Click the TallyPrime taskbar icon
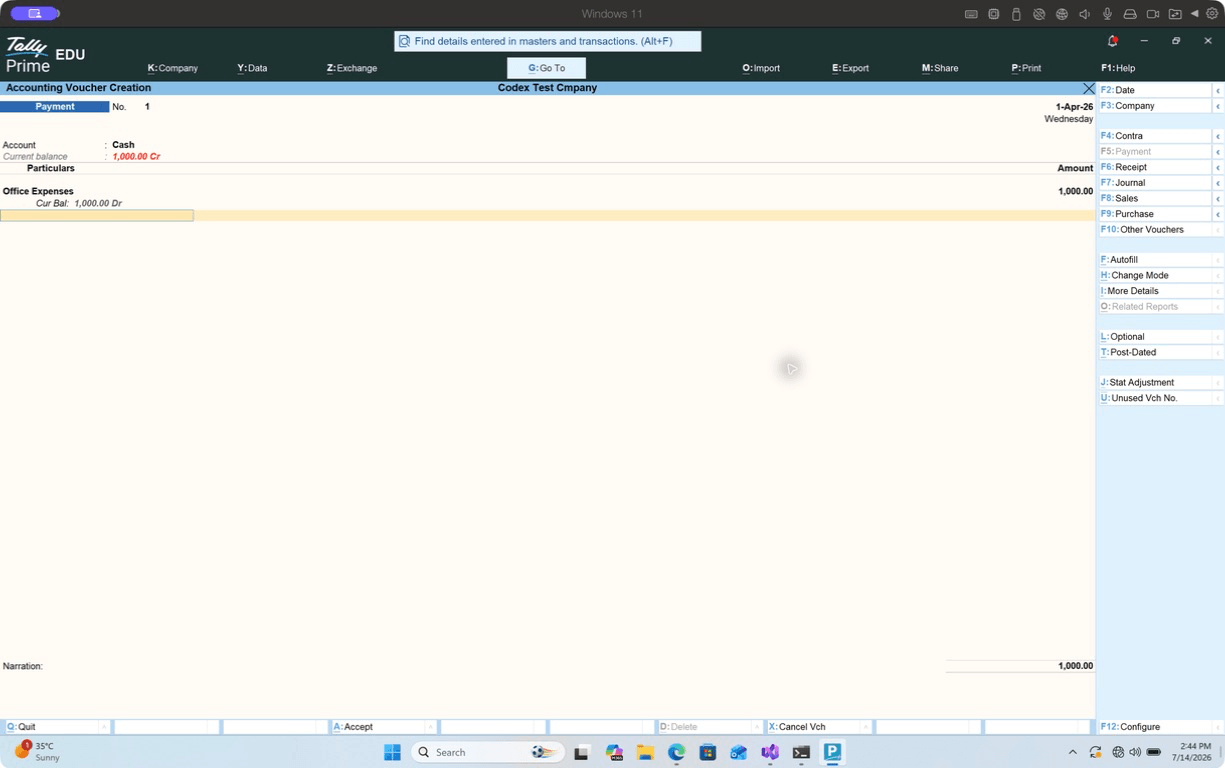The width and height of the screenshot is (1225, 768). (x=832, y=752)
